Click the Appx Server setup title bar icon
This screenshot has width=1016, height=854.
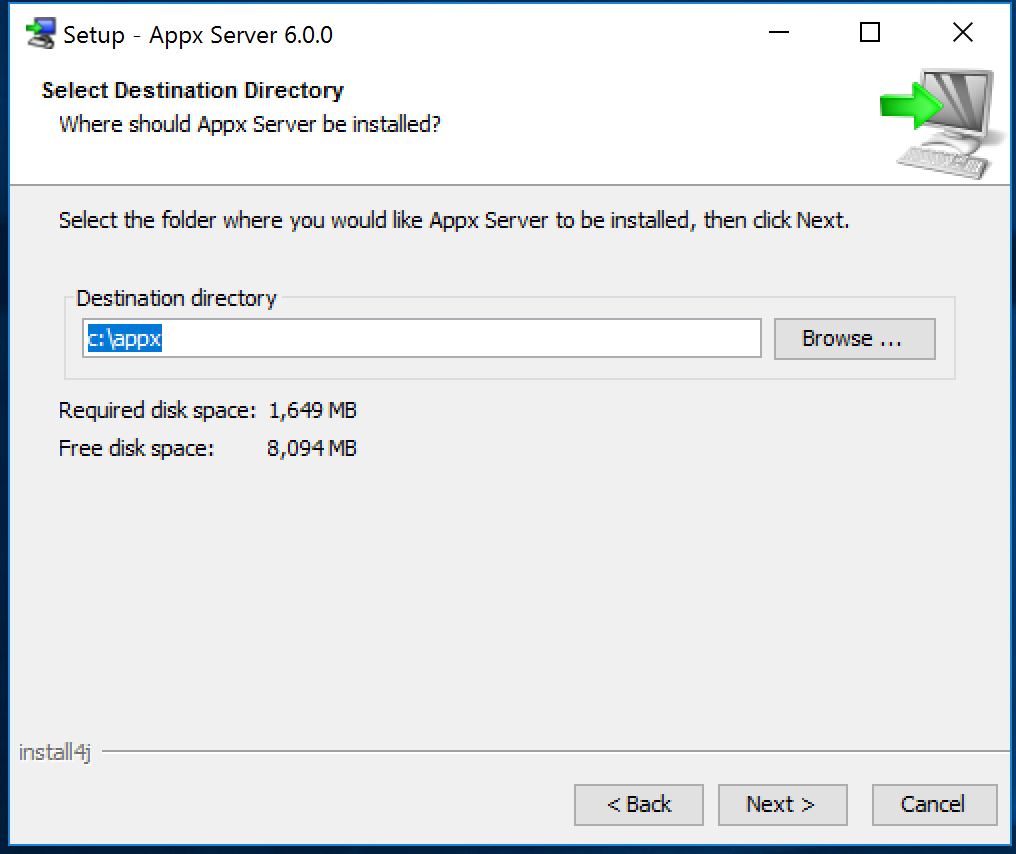[41, 34]
